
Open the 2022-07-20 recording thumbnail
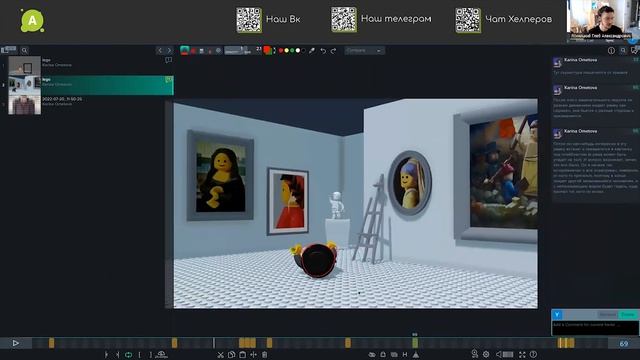click(24, 105)
